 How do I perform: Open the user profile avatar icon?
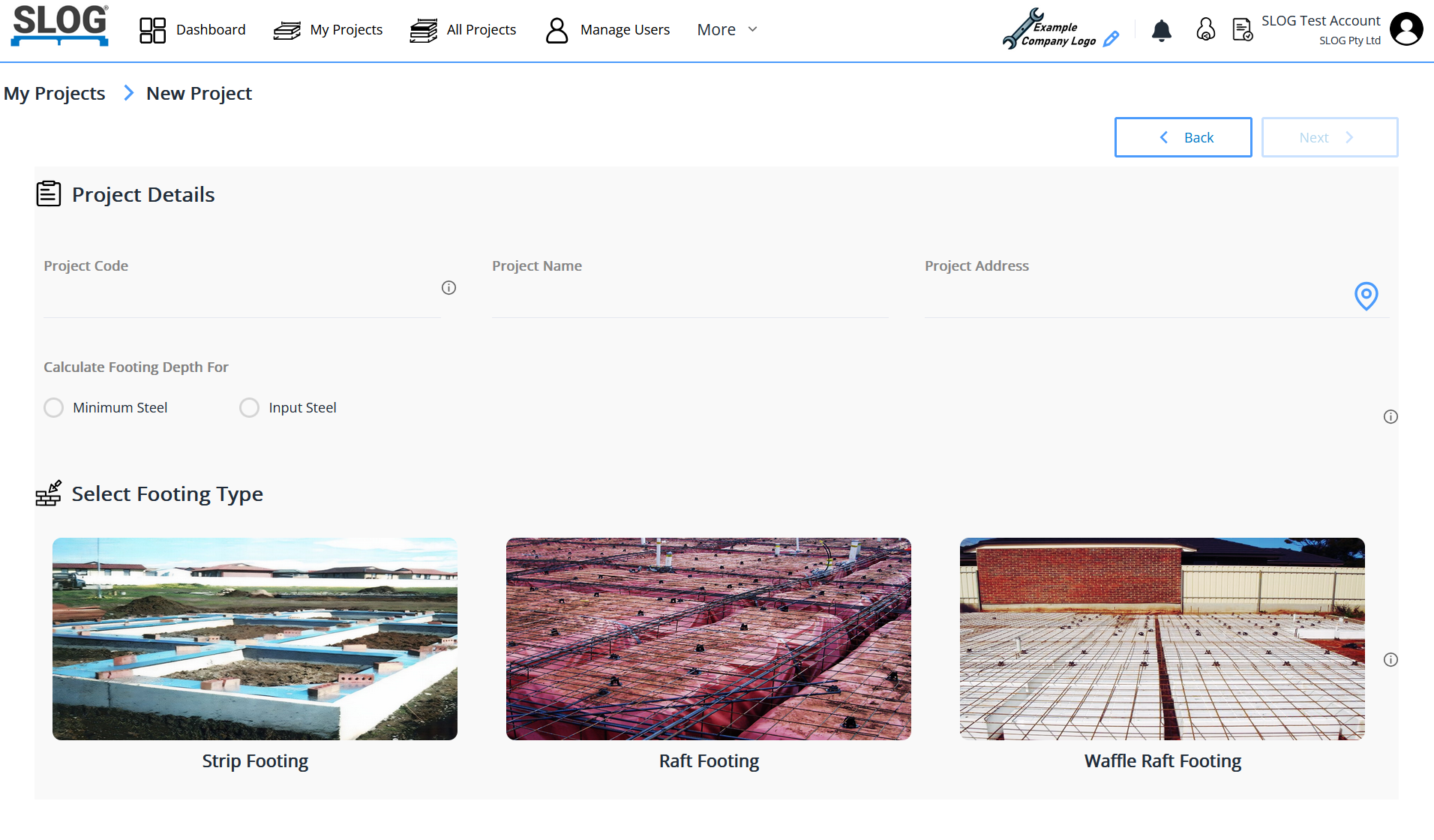click(1406, 30)
